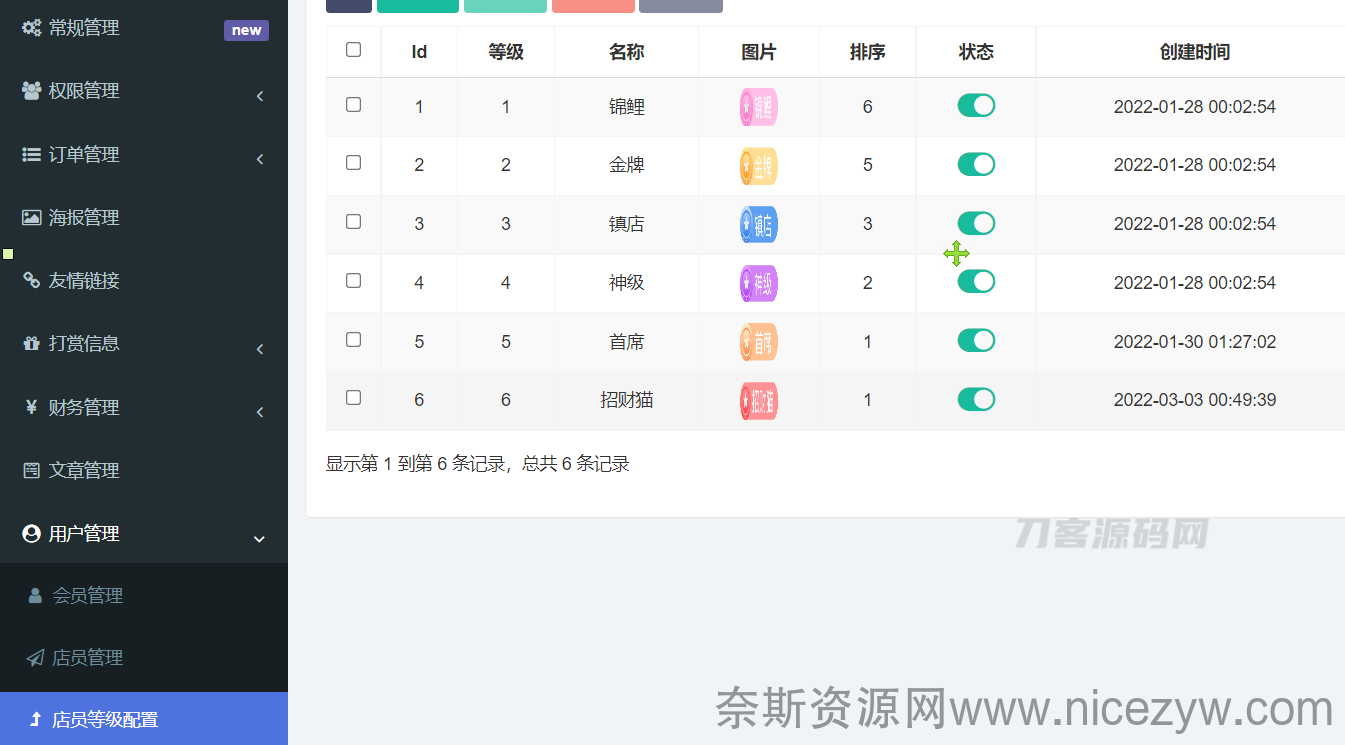Click the 图片 column header
This screenshot has height=745, width=1345.
click(759, 52)
